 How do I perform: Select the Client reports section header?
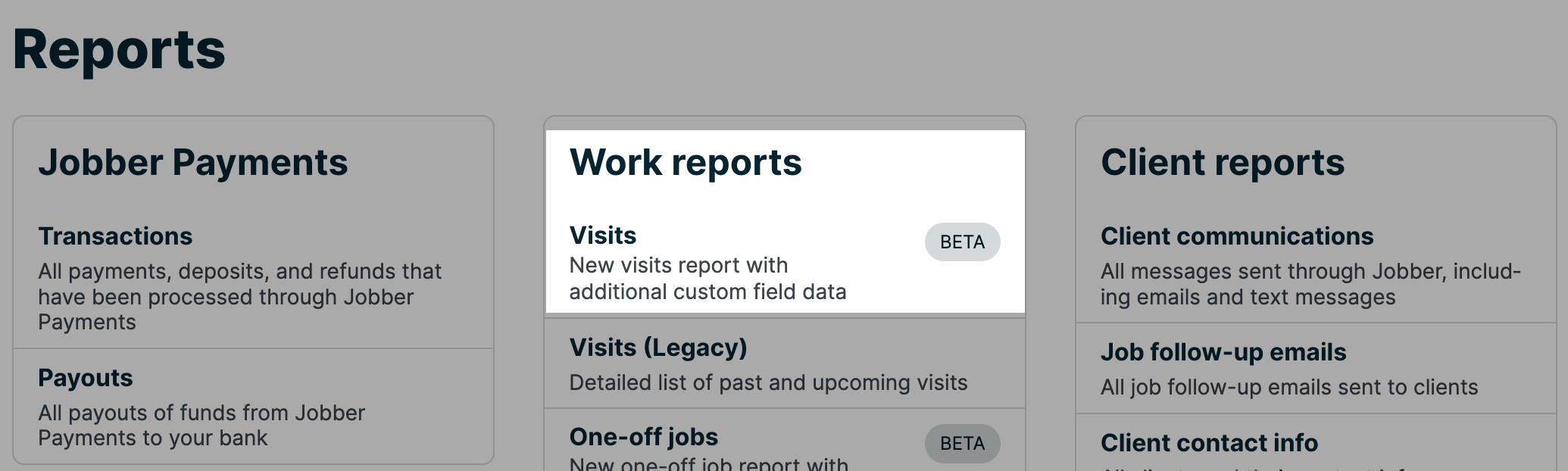point(1223,161)
